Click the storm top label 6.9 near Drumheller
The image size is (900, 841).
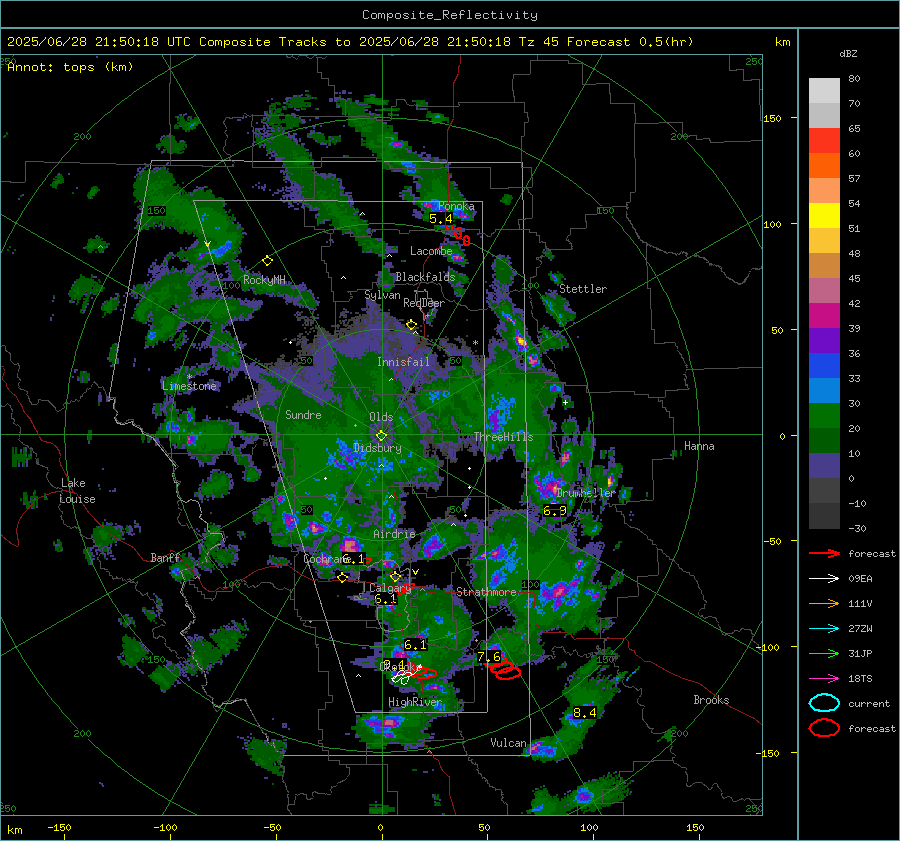(554, 510)
